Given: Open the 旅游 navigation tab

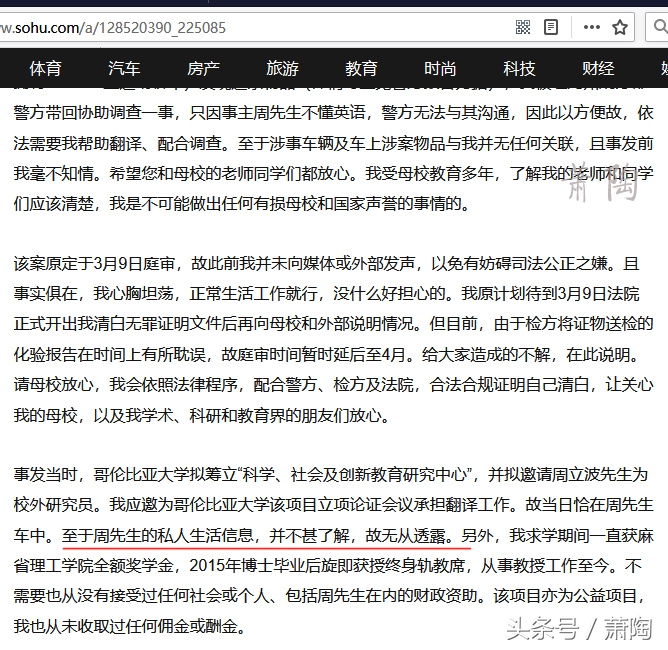Looking at the screenshot, I should pos(282,68).
